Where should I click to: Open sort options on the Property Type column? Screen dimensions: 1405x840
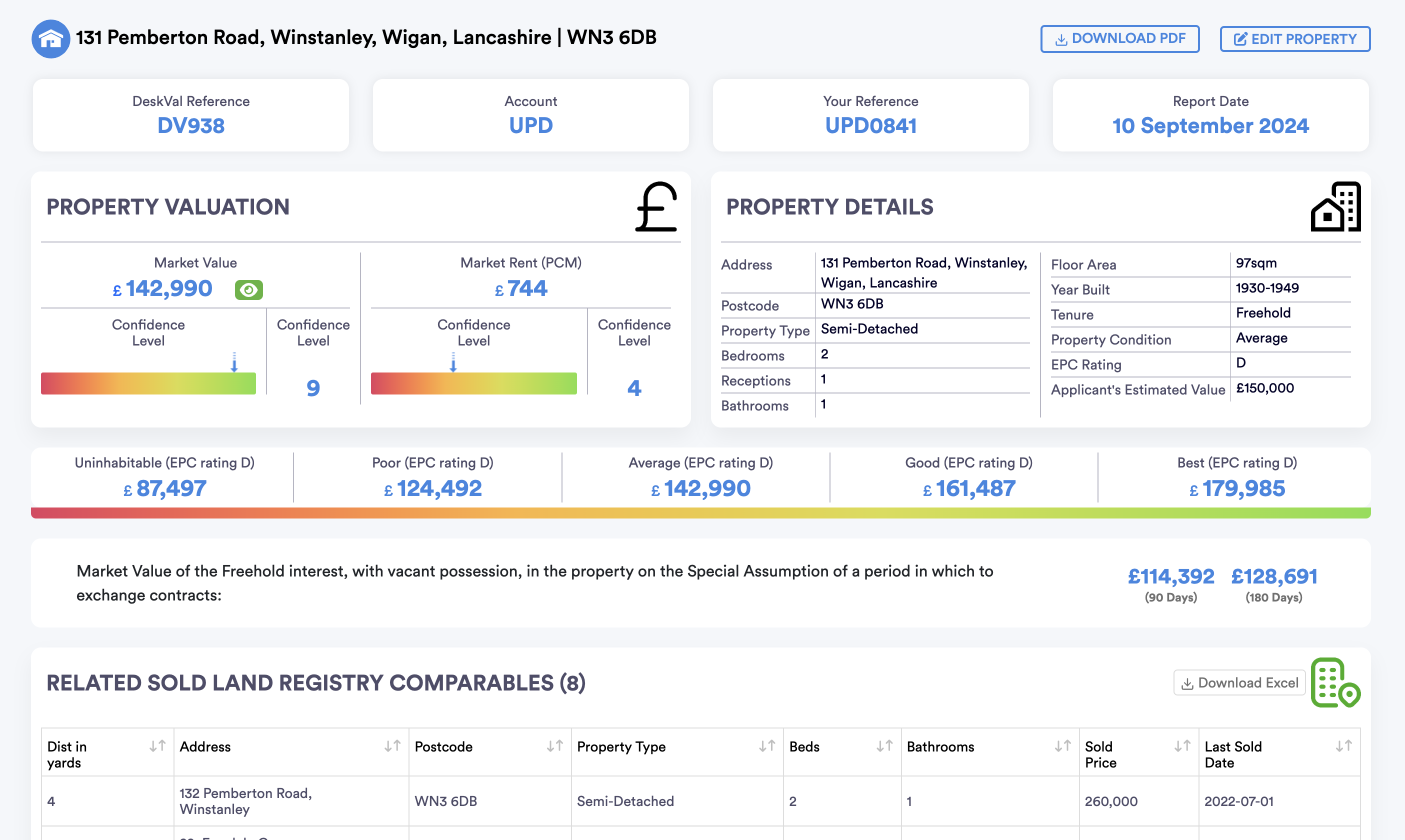point(767,745)
